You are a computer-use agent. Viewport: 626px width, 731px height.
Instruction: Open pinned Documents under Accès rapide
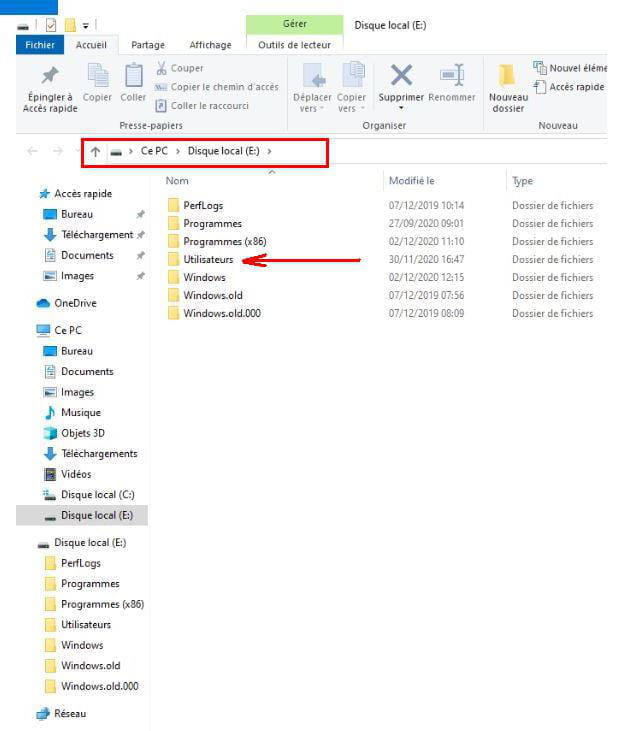[87, 255]
